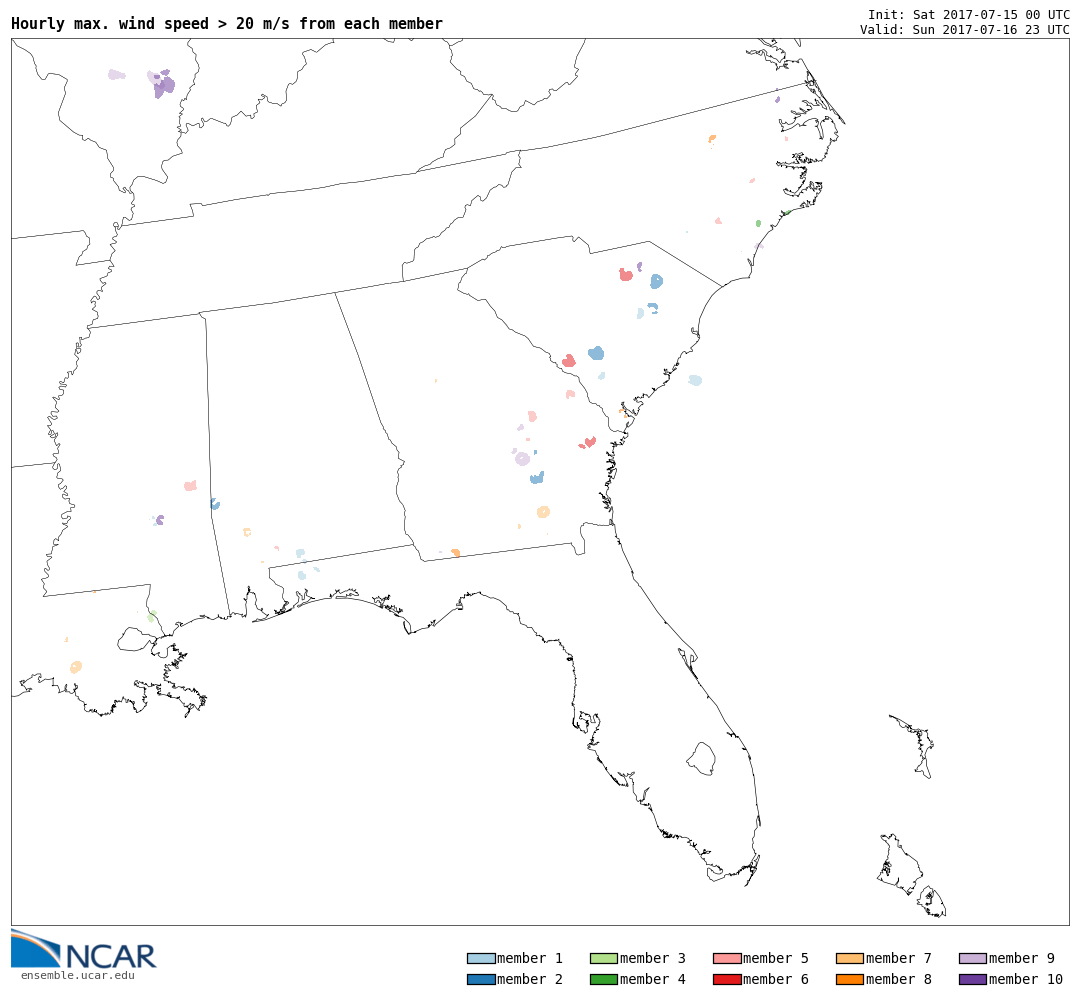Image resolution: width=1080 pixels, height=988 pixels.
Task: Click the NCAR logo
Action: 83,949
